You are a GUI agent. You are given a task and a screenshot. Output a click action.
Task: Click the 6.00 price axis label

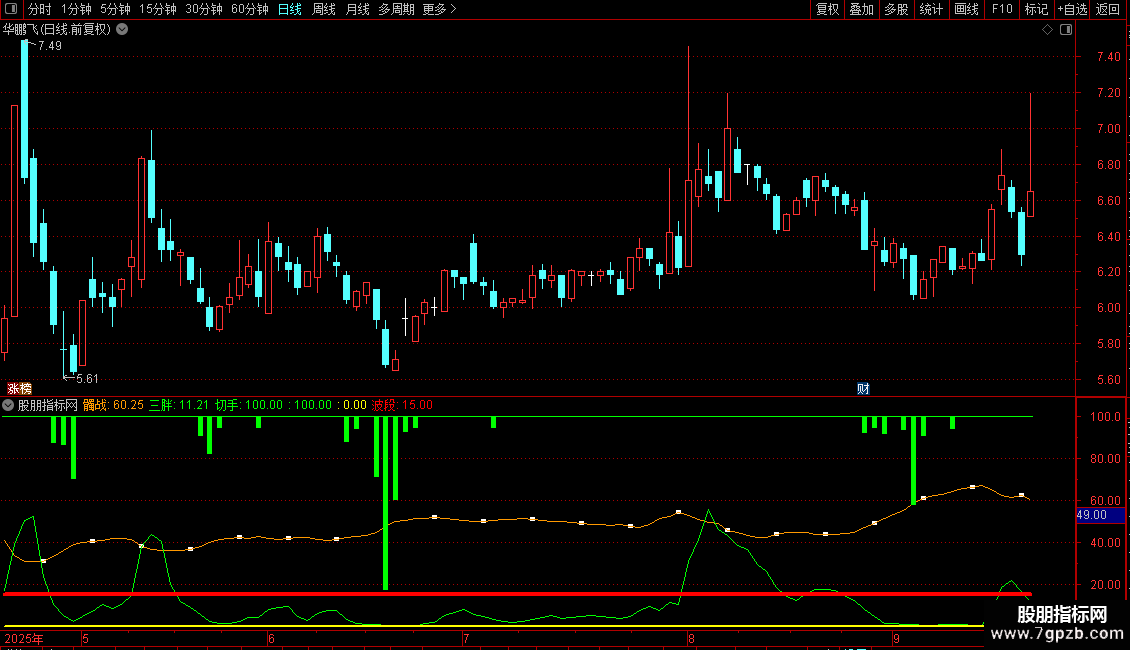(1108, 308)
